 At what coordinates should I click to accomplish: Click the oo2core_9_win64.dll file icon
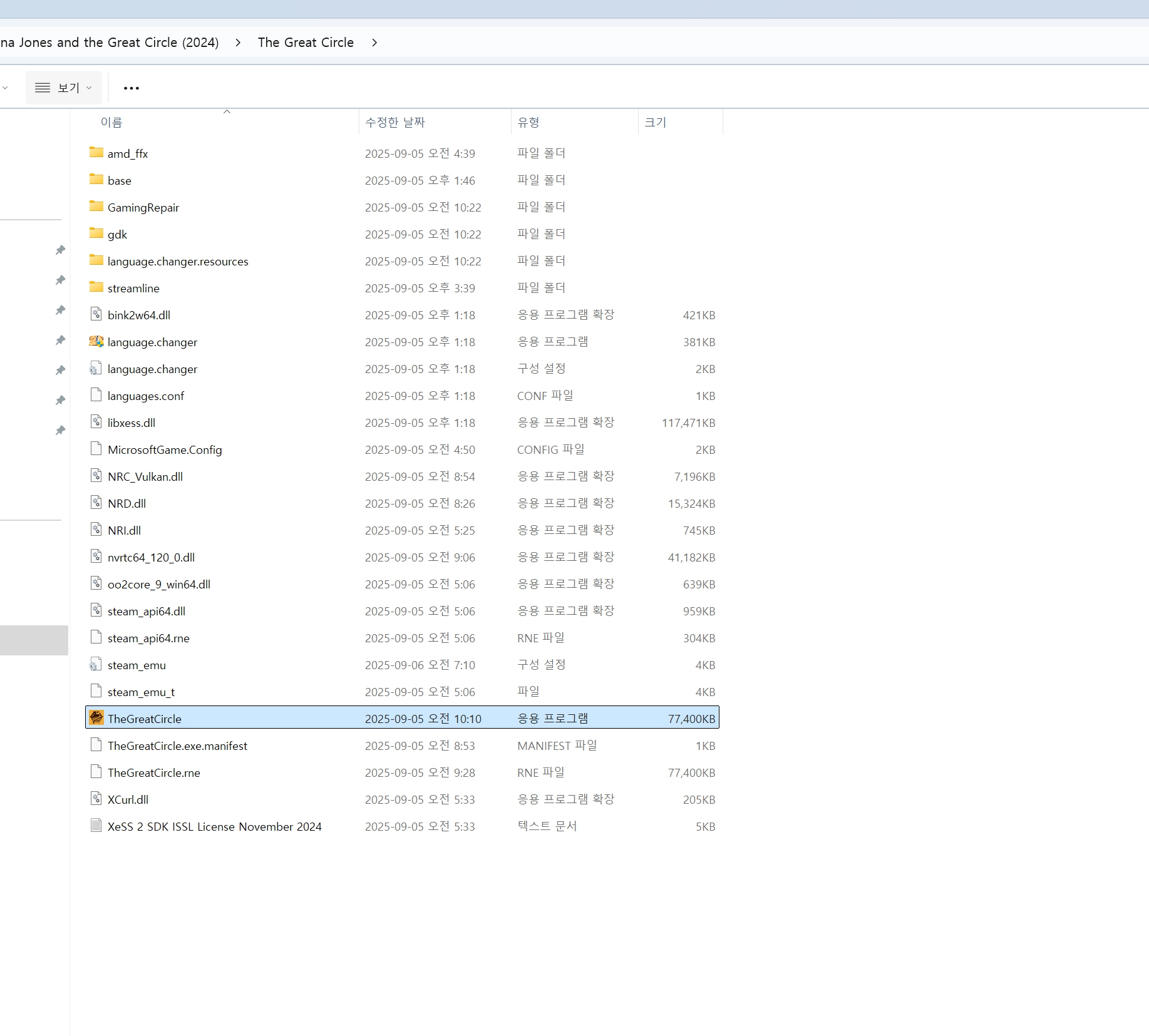(x=96, y=583)
